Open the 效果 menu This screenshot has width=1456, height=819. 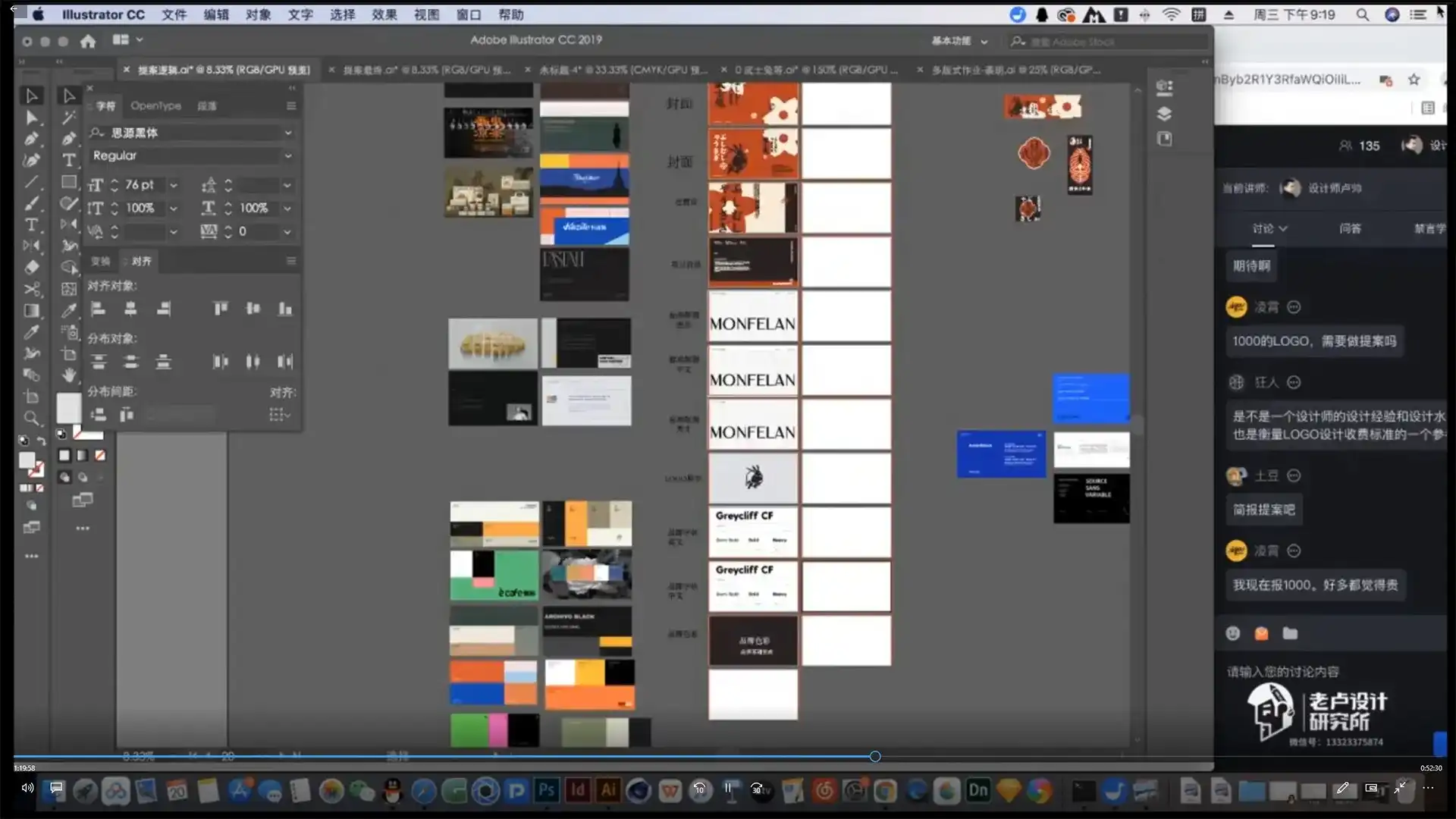(384, 14)
